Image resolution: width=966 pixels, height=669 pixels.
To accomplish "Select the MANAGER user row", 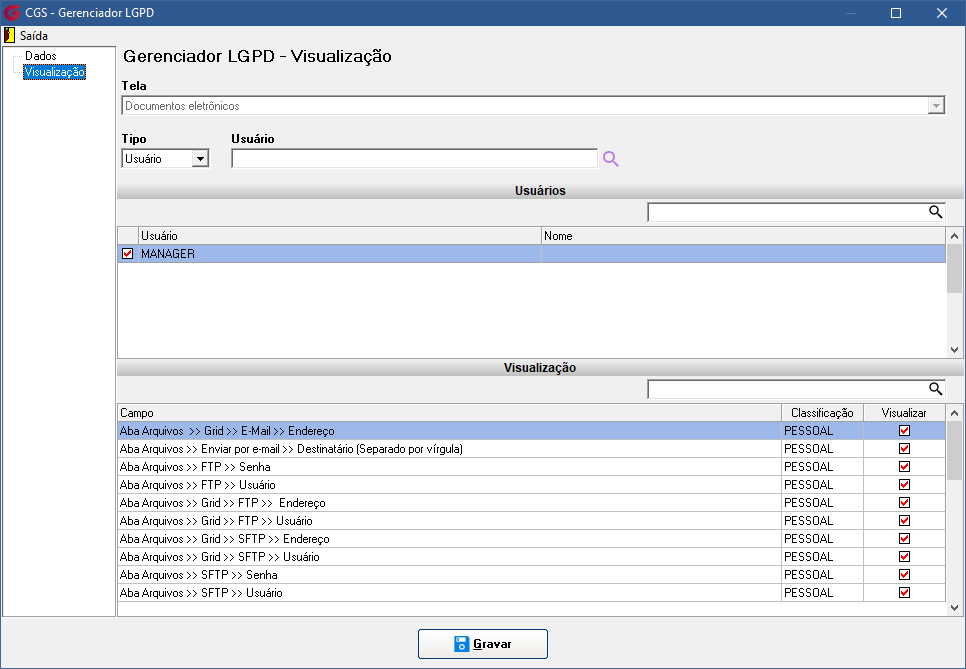I will click(532, 254).
